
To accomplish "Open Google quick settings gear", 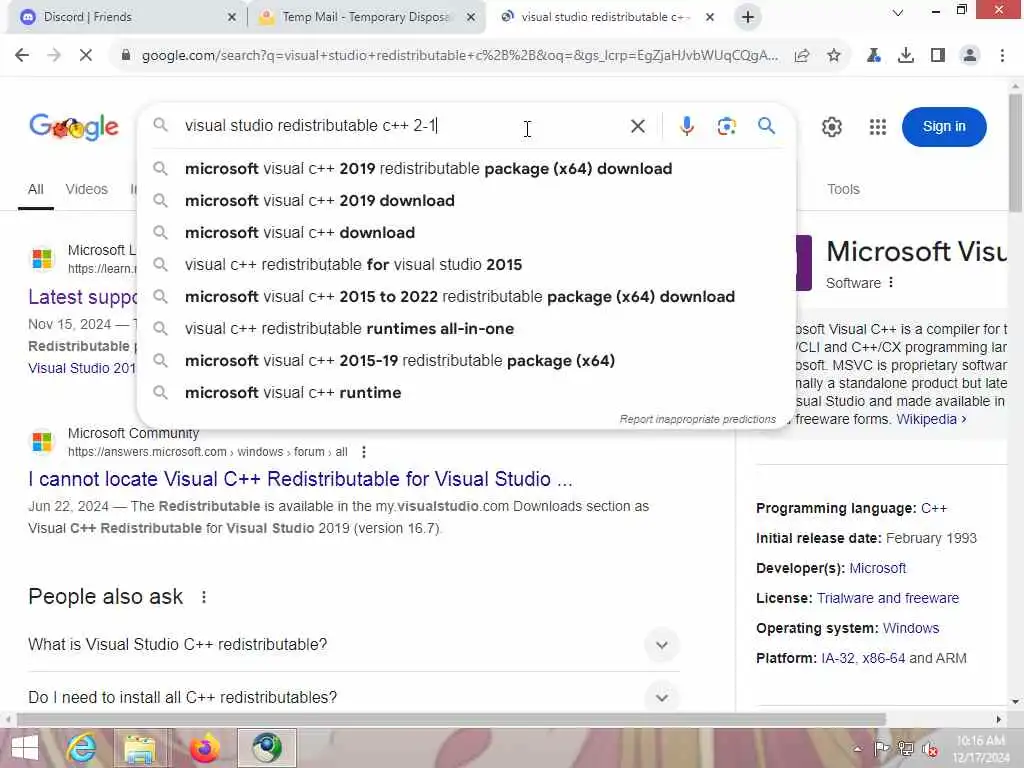I will [831, 127].
